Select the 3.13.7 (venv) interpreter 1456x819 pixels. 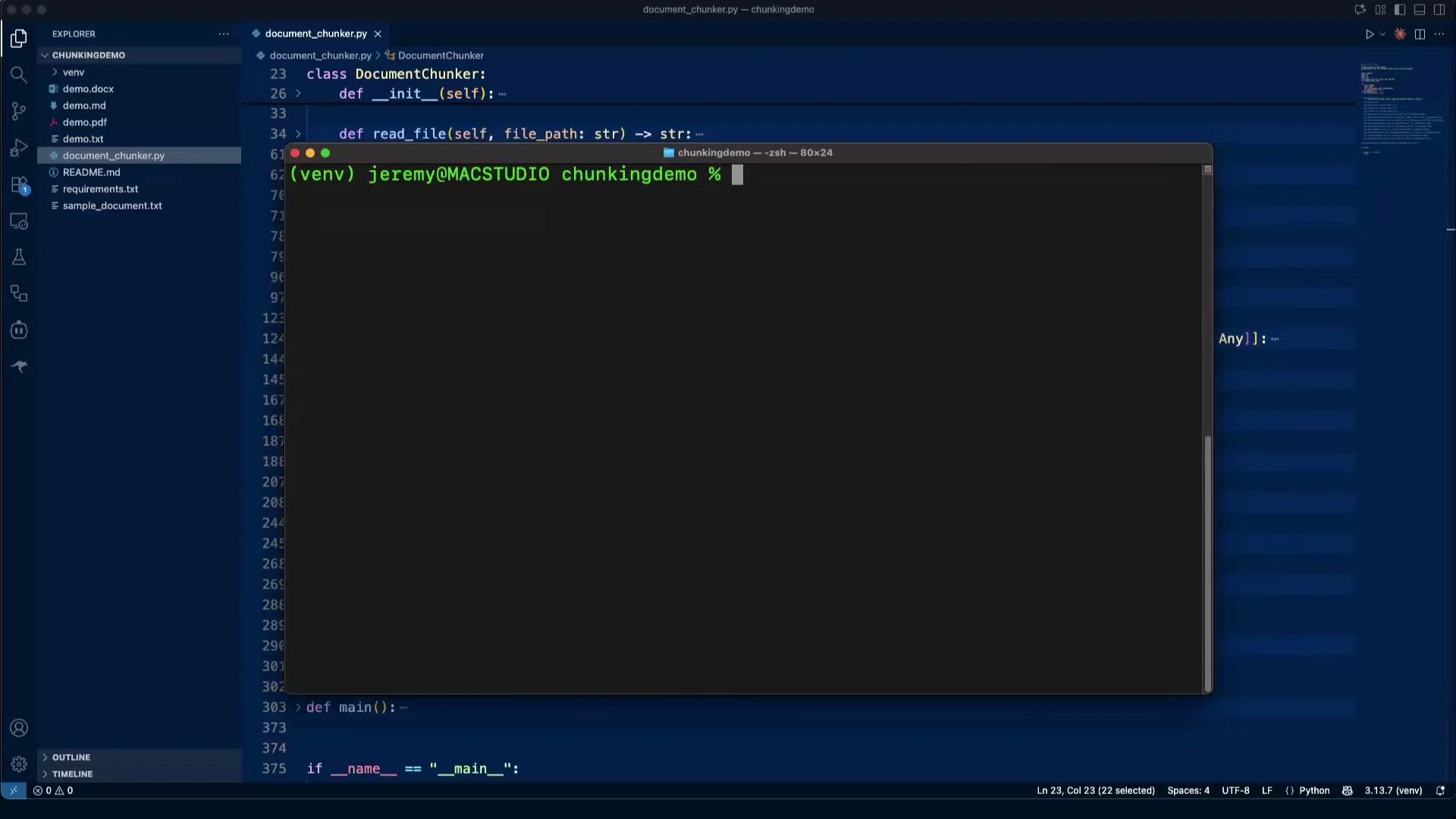[1393, 790]
